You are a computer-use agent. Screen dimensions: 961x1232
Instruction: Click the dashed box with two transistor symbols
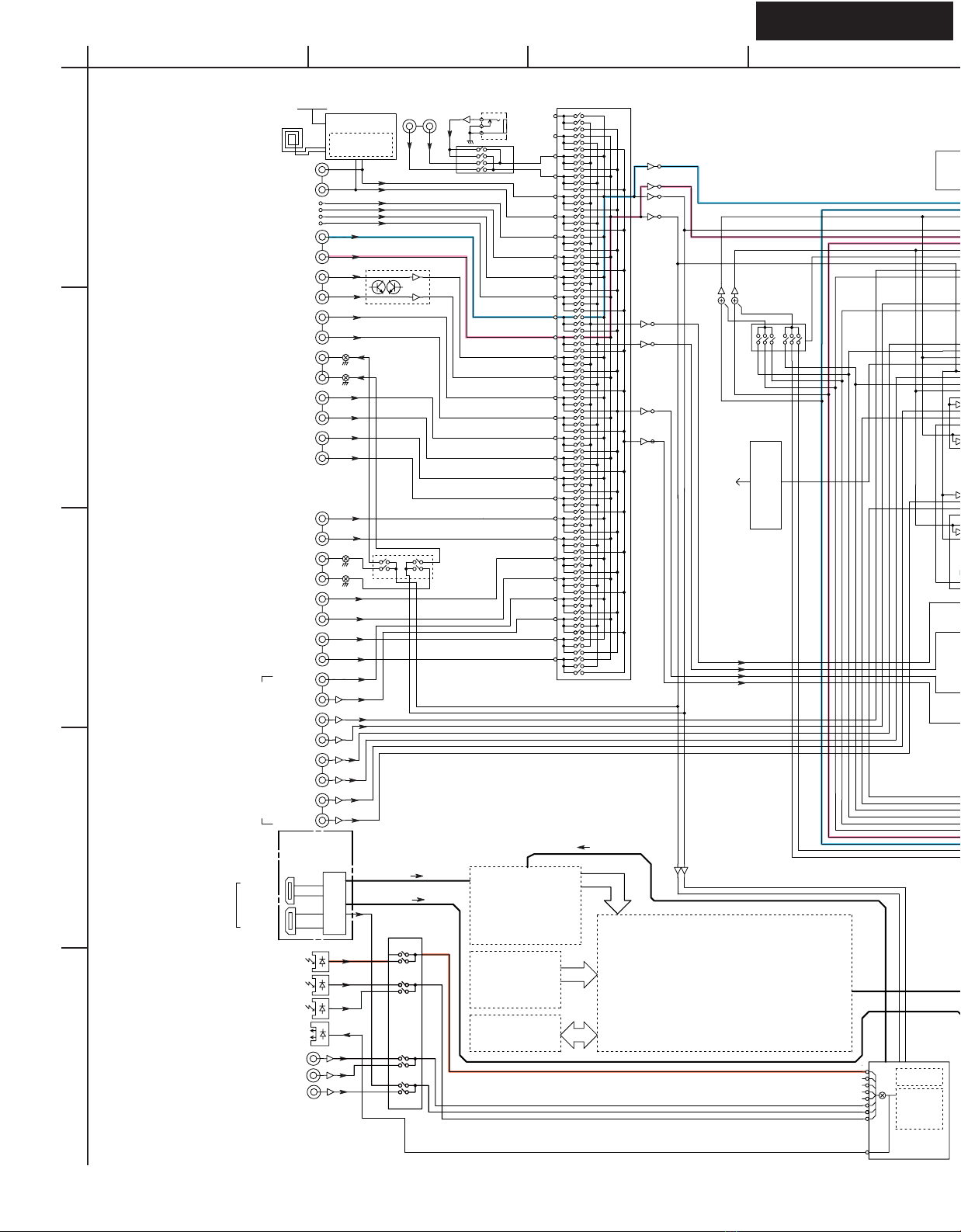397,287
